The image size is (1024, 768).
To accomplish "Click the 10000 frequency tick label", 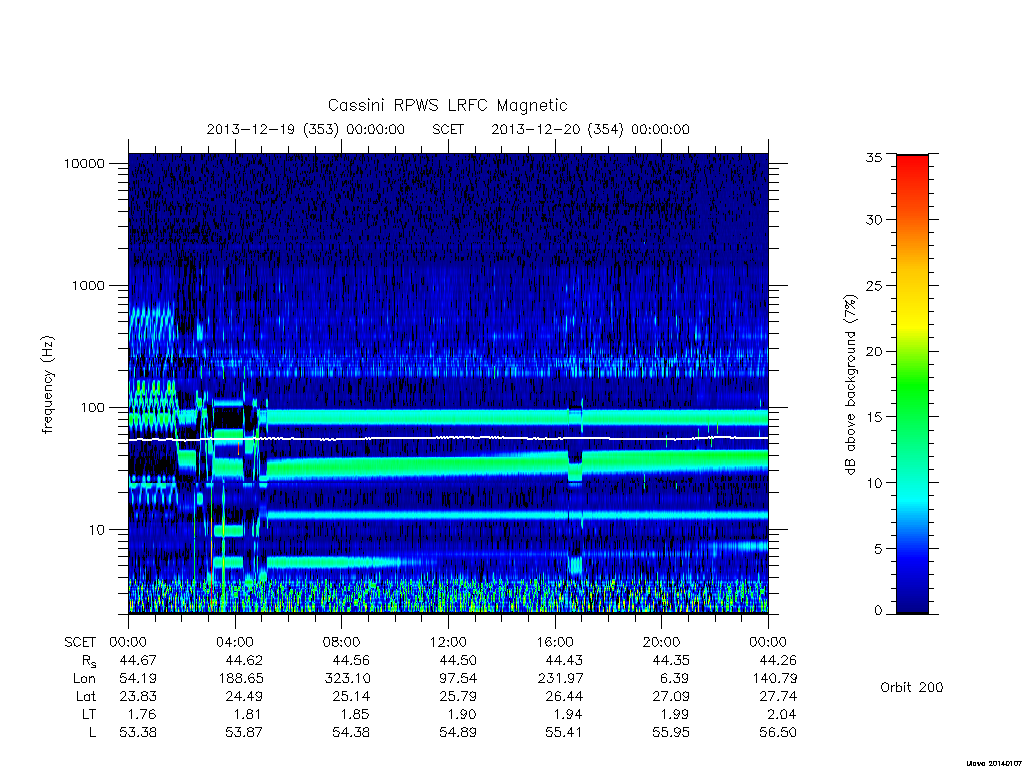I will 84,163.
